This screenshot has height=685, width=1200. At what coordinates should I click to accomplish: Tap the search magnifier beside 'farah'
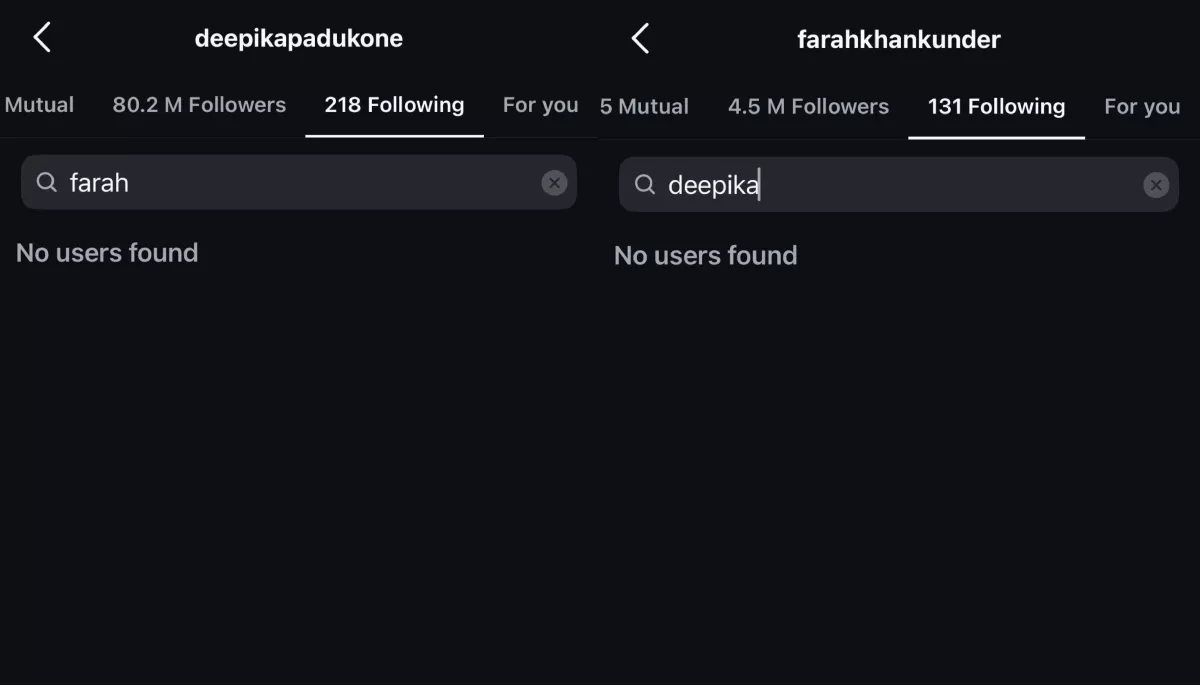[46, 182]
